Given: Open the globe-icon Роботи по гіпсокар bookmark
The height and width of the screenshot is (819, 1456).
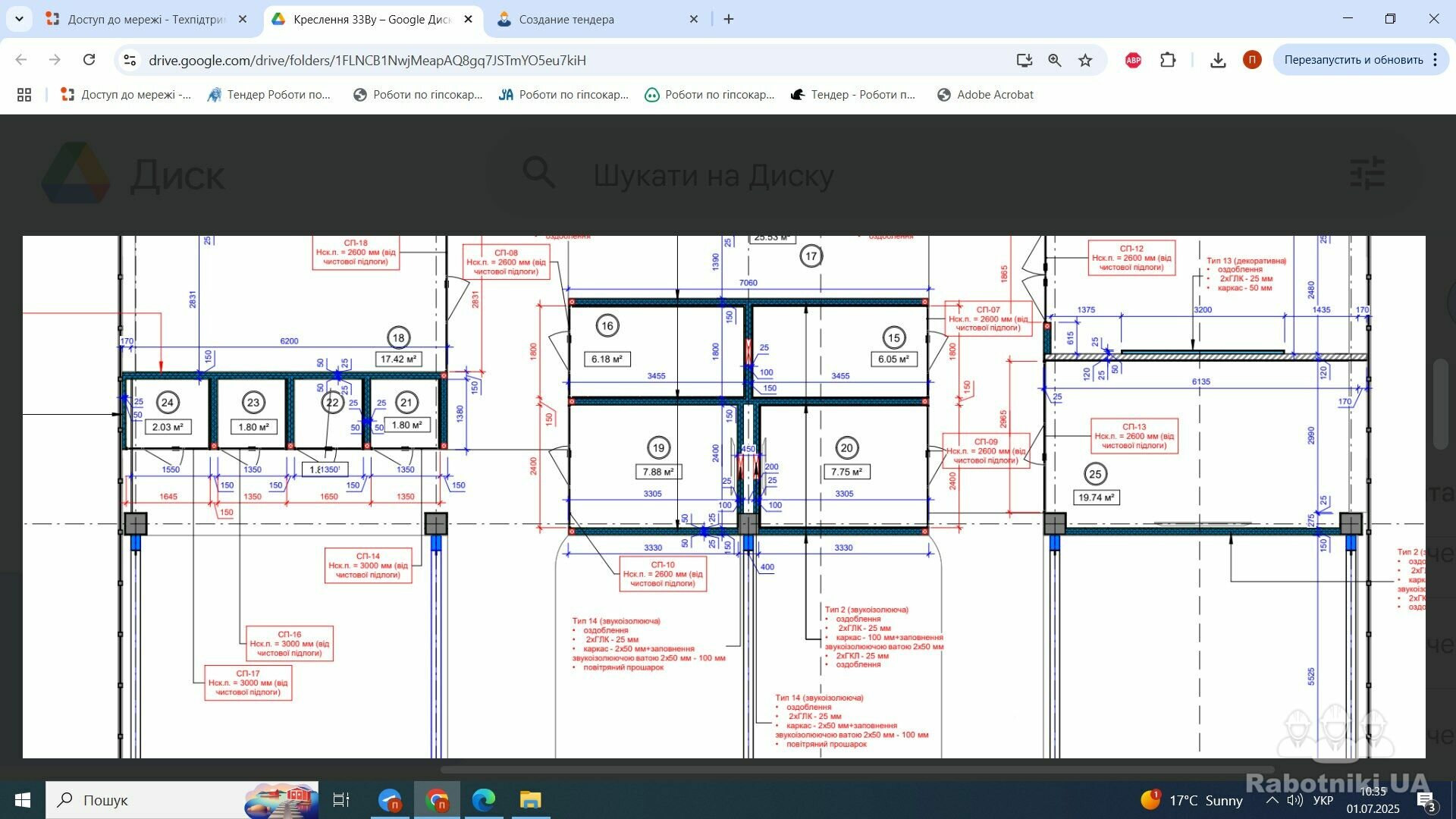Looking at the screenshot, I should [418, 95].
